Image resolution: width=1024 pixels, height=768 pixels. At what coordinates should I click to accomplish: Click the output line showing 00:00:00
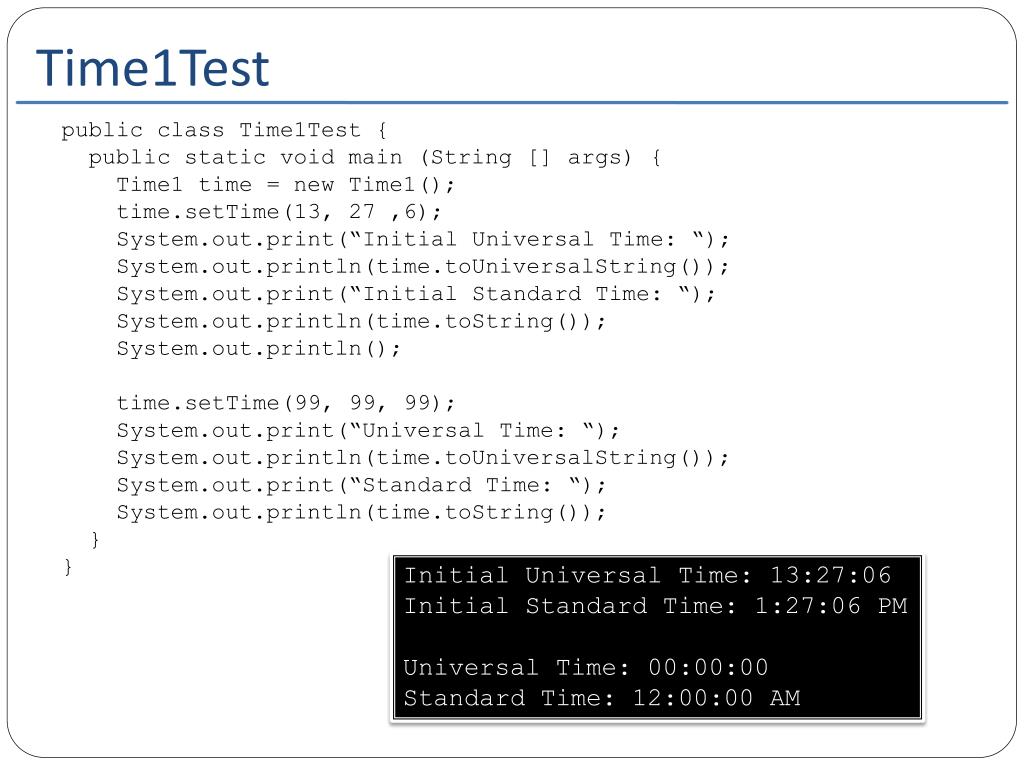coord(586,667)
